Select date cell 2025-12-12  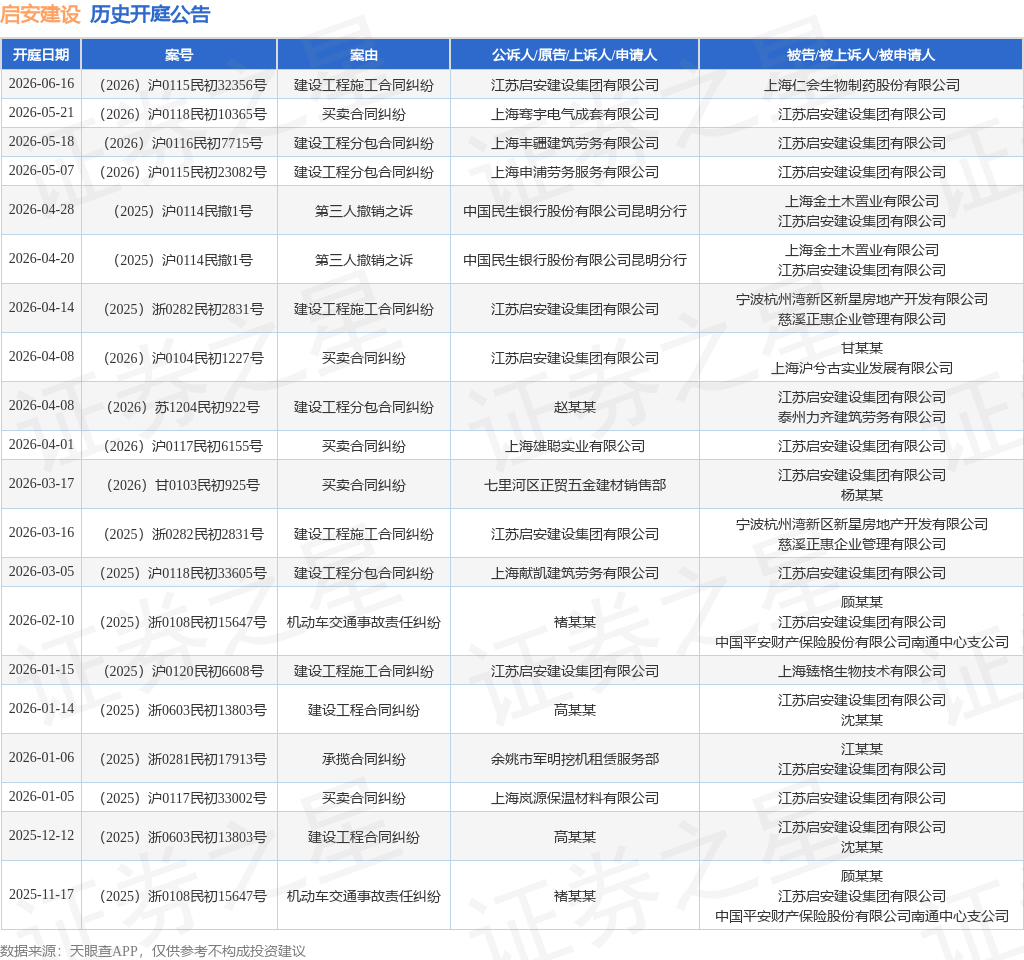click(41, 836)
